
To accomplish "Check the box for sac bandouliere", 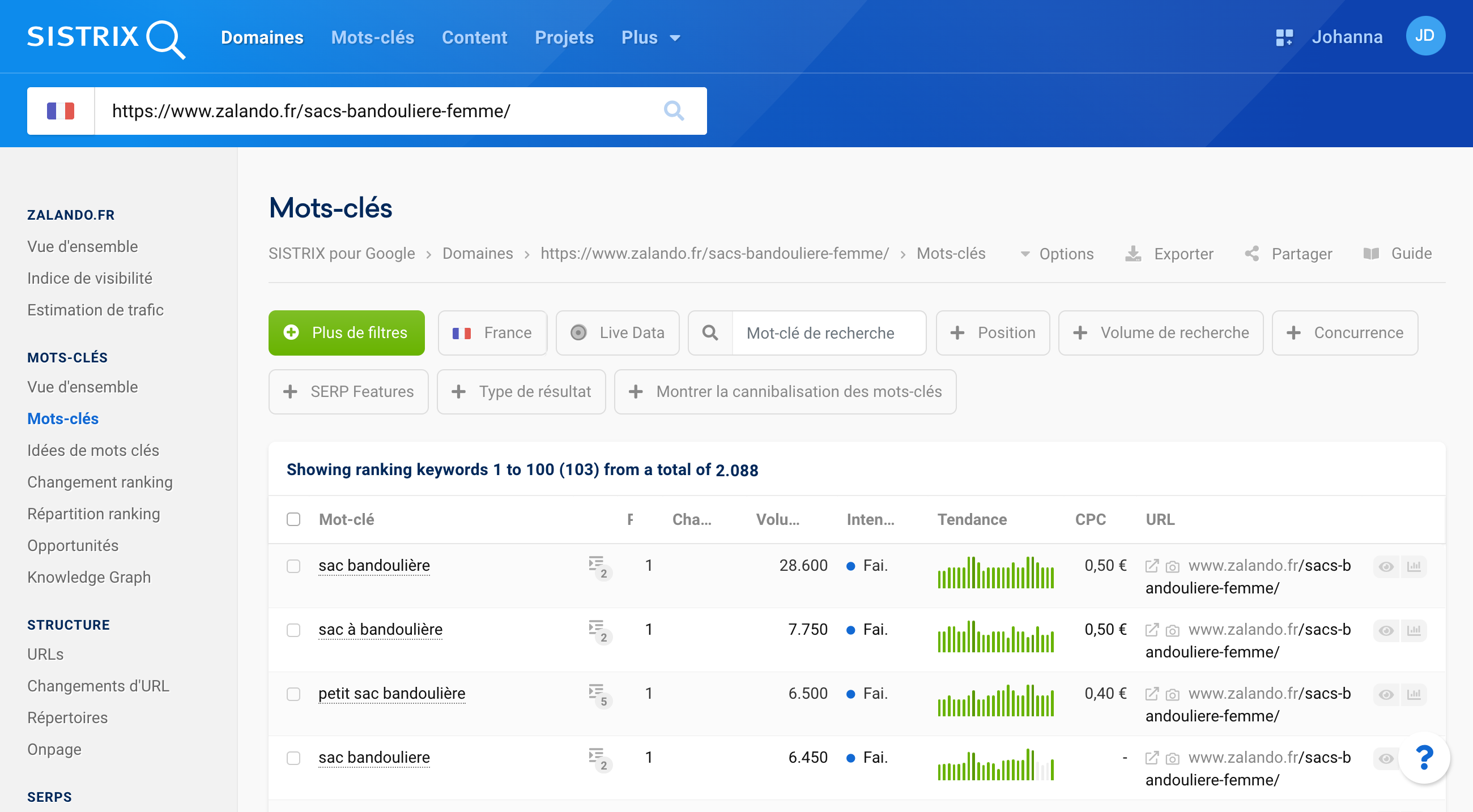I will coord(293,758).
